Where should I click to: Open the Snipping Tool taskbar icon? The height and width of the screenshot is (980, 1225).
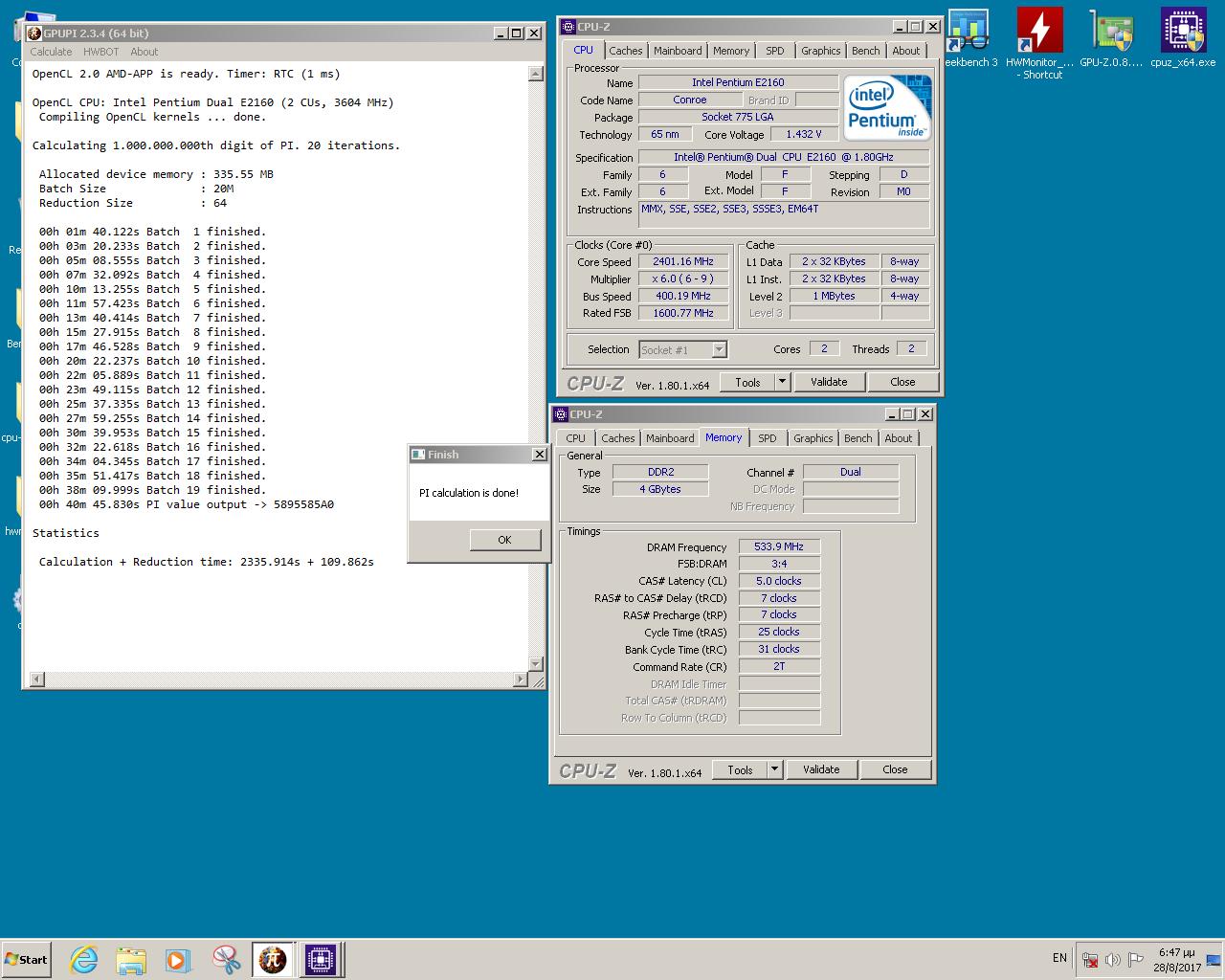click(x=226, y=959)
